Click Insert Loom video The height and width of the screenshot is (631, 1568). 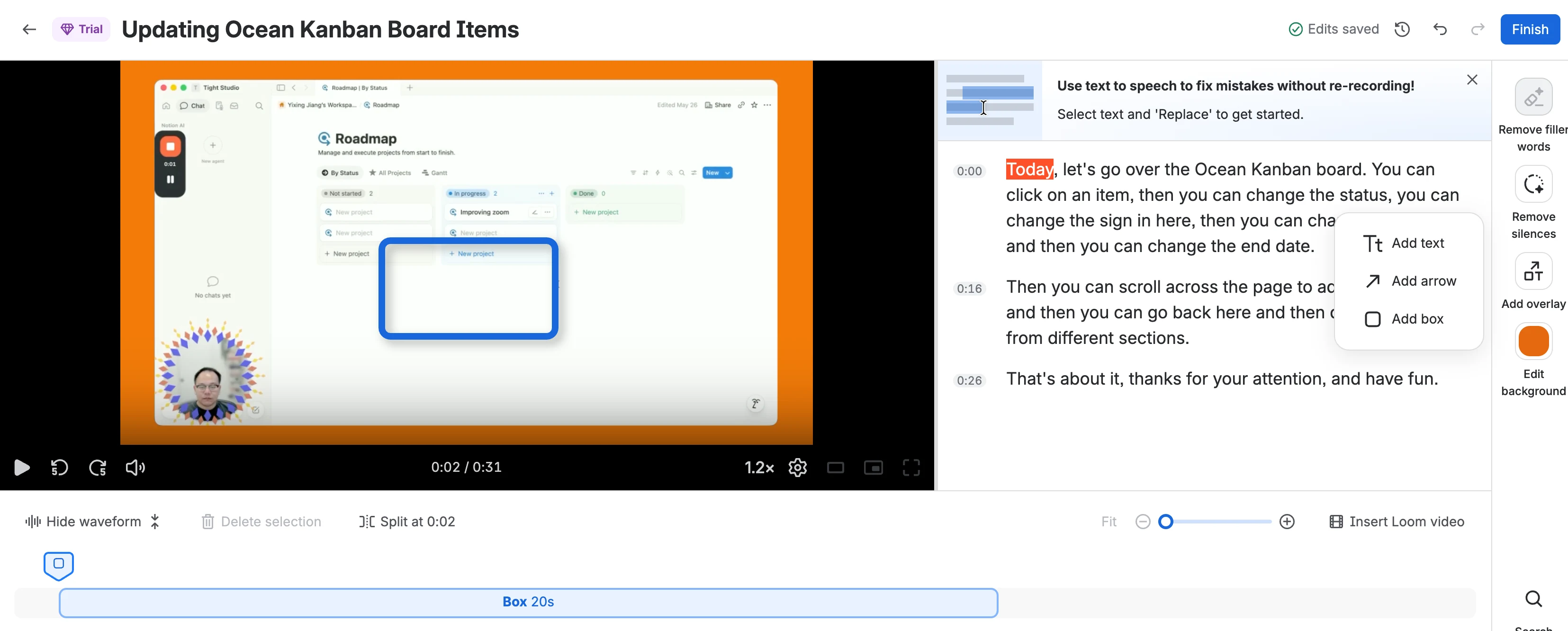(1397, 522)
